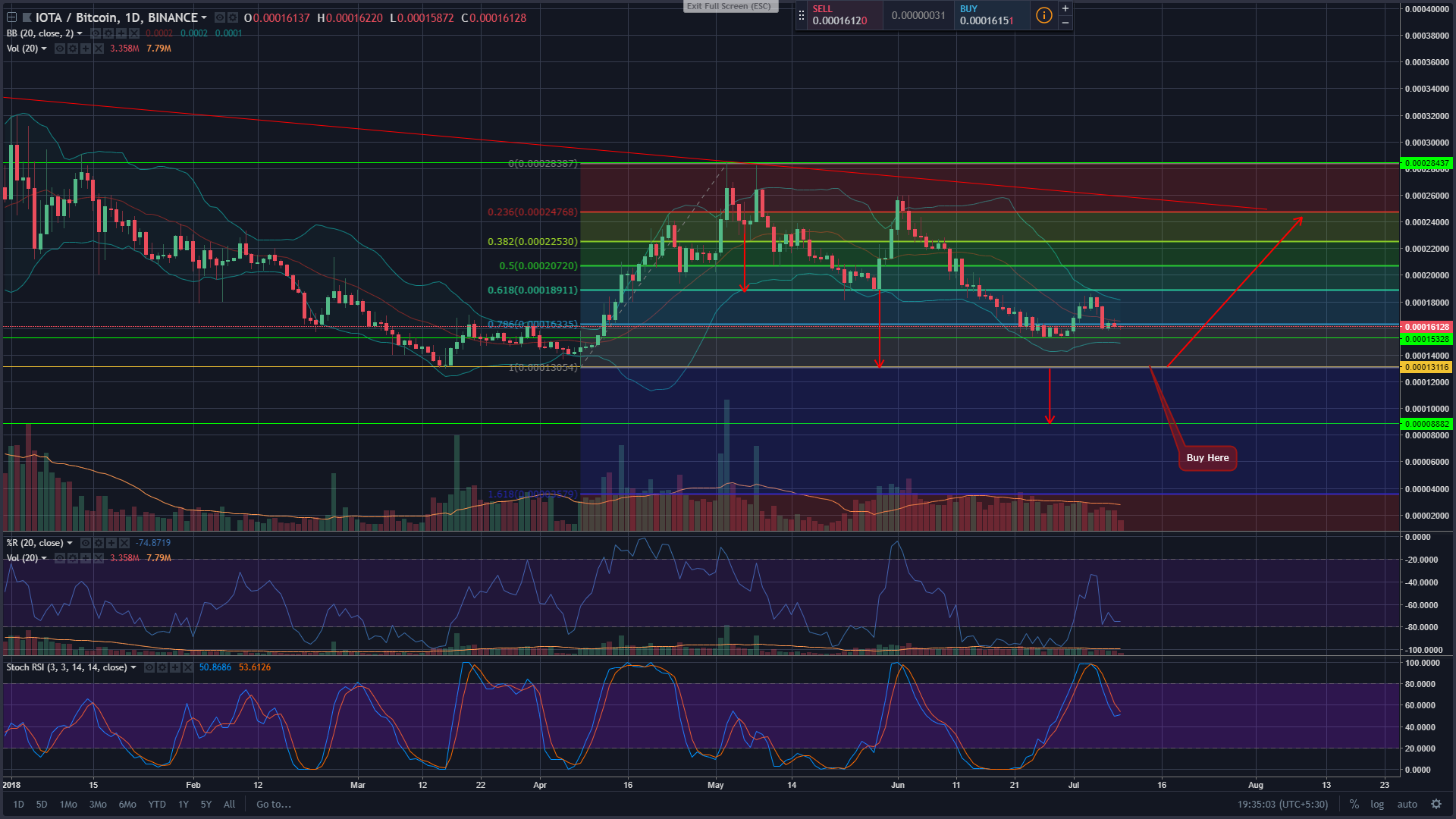The height and width of the screenshot is (819, 1456).
Task: Hide the %R Williams indicator
Action: coord(86,543)
